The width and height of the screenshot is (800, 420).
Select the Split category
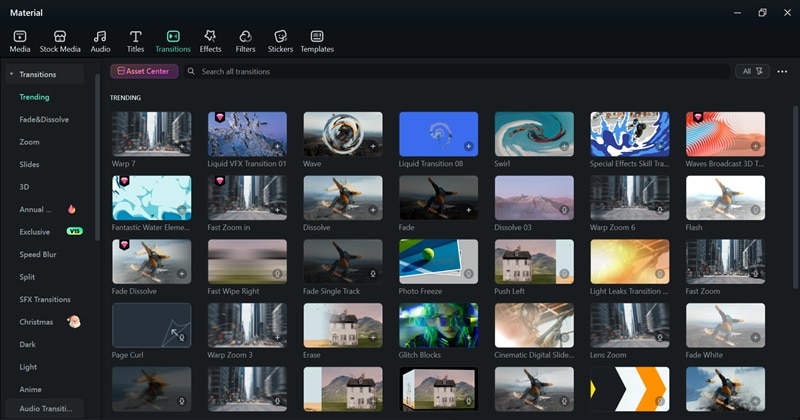[x=27, y=277]
